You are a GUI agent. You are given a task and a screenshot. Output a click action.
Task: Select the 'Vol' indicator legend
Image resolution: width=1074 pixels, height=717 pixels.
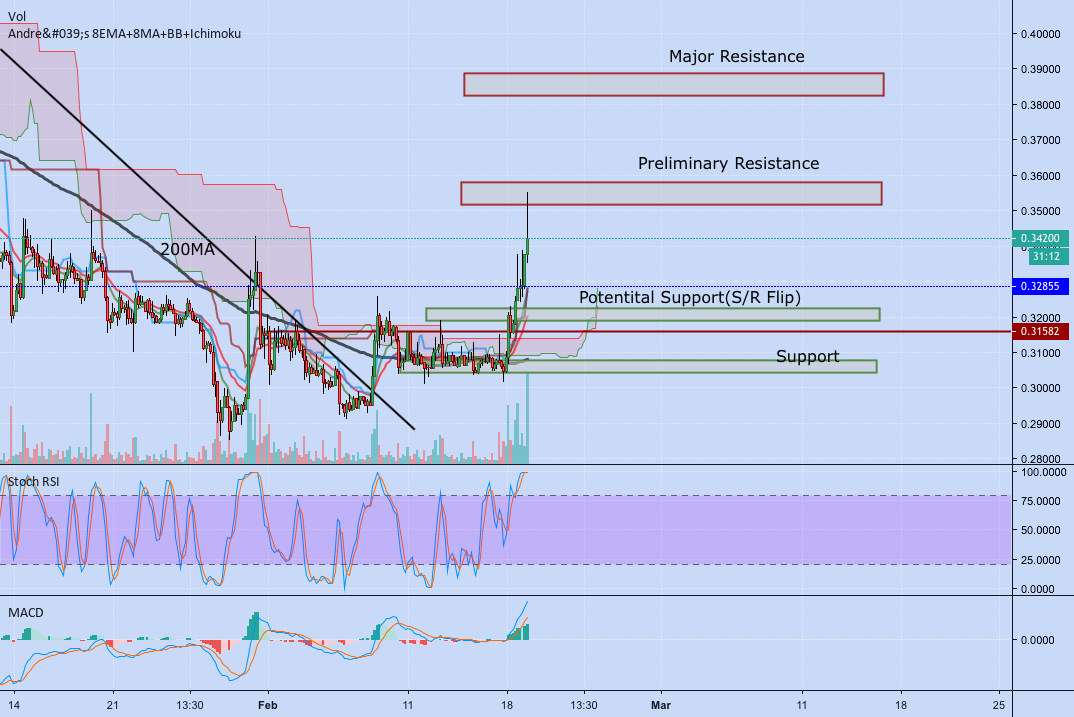pyautogui.click(x=17, y=16)
